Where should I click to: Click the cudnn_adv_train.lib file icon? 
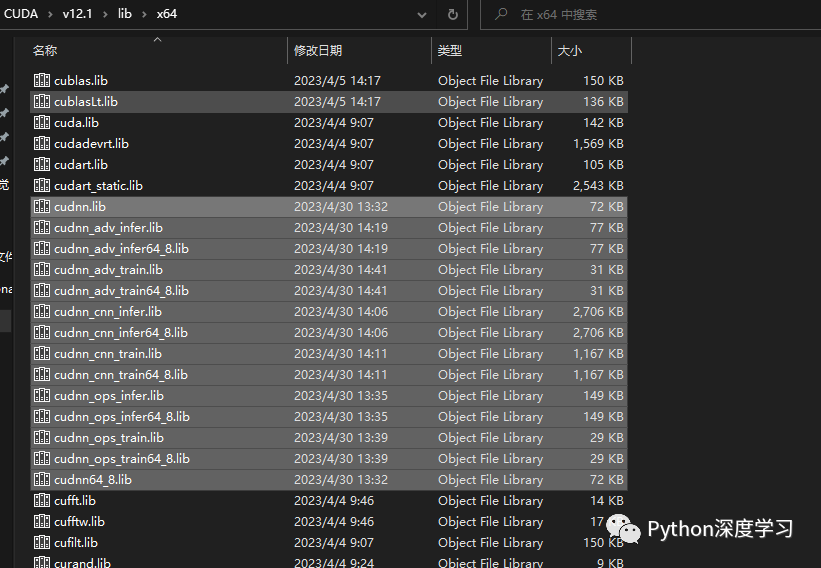tap(42, 269)
